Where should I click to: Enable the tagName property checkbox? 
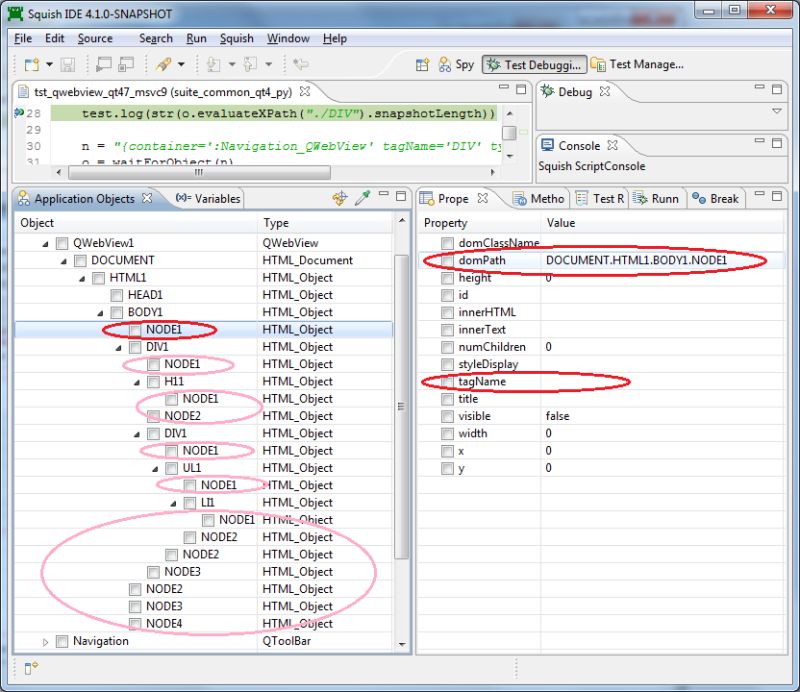446,381
